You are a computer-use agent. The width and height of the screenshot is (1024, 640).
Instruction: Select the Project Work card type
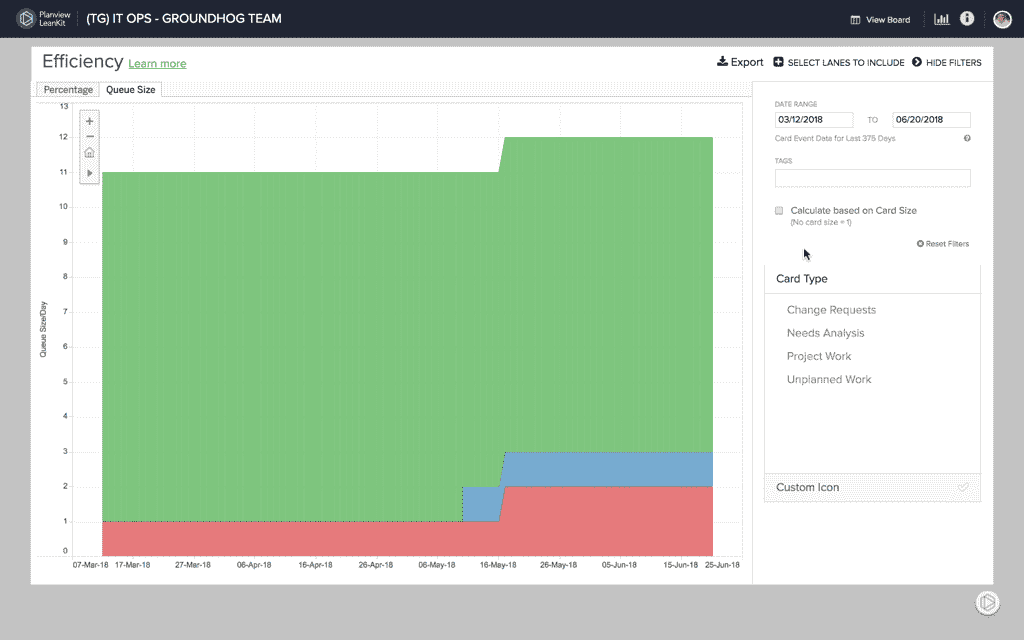(819, 357)
